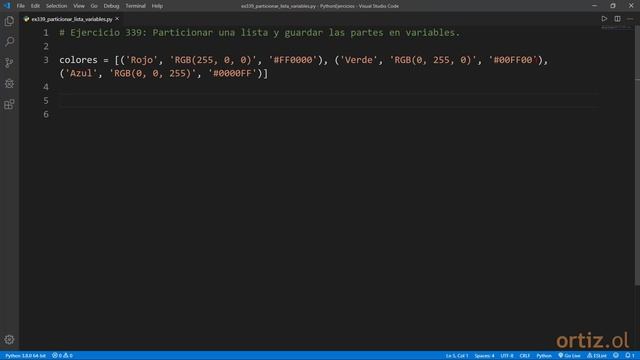The width and height of the screenshot is (640, 360).
Task: Restore down the VS Code window
Action: (x=613, y=6)
